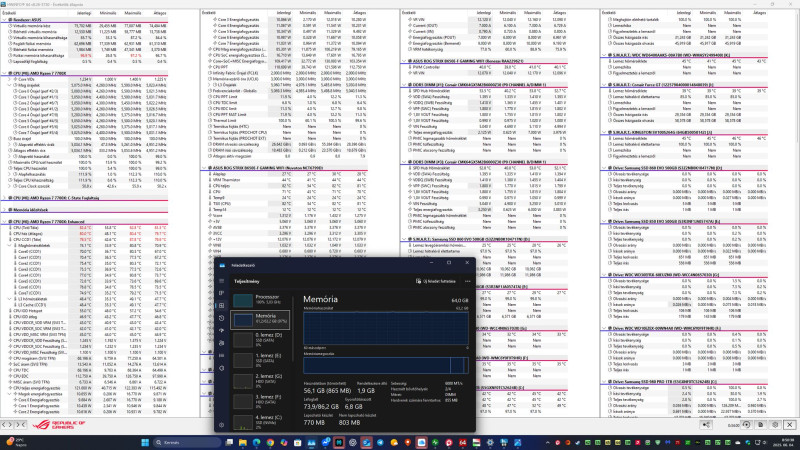Open Details icon in Task Manager sidebar
The image size is (800, 450).
[221, 356]
